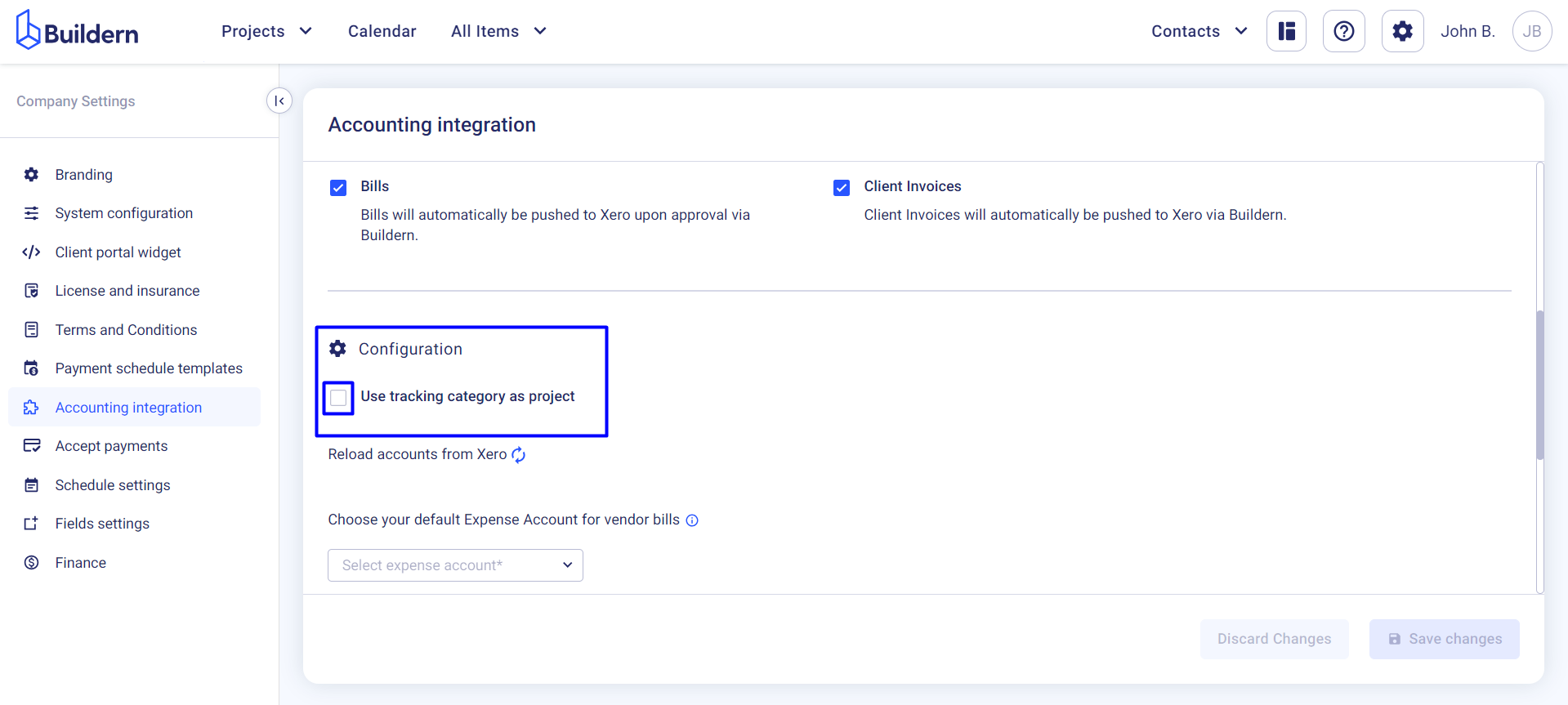Click the Configuration gear icon
Viewport: 1568px width, 705px height.
(x=337, y=349)
